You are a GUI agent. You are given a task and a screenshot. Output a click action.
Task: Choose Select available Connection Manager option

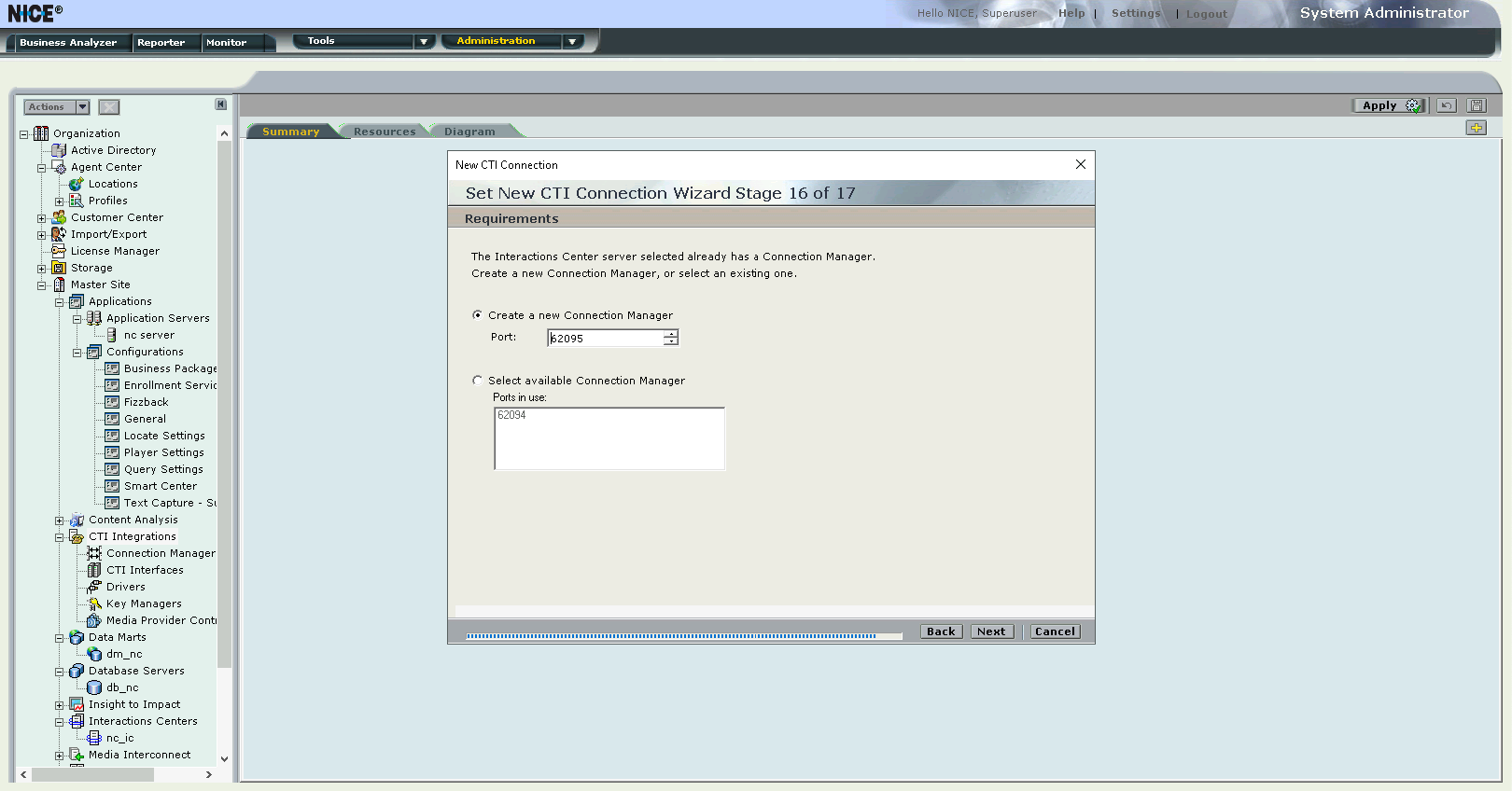click(478, 381)
